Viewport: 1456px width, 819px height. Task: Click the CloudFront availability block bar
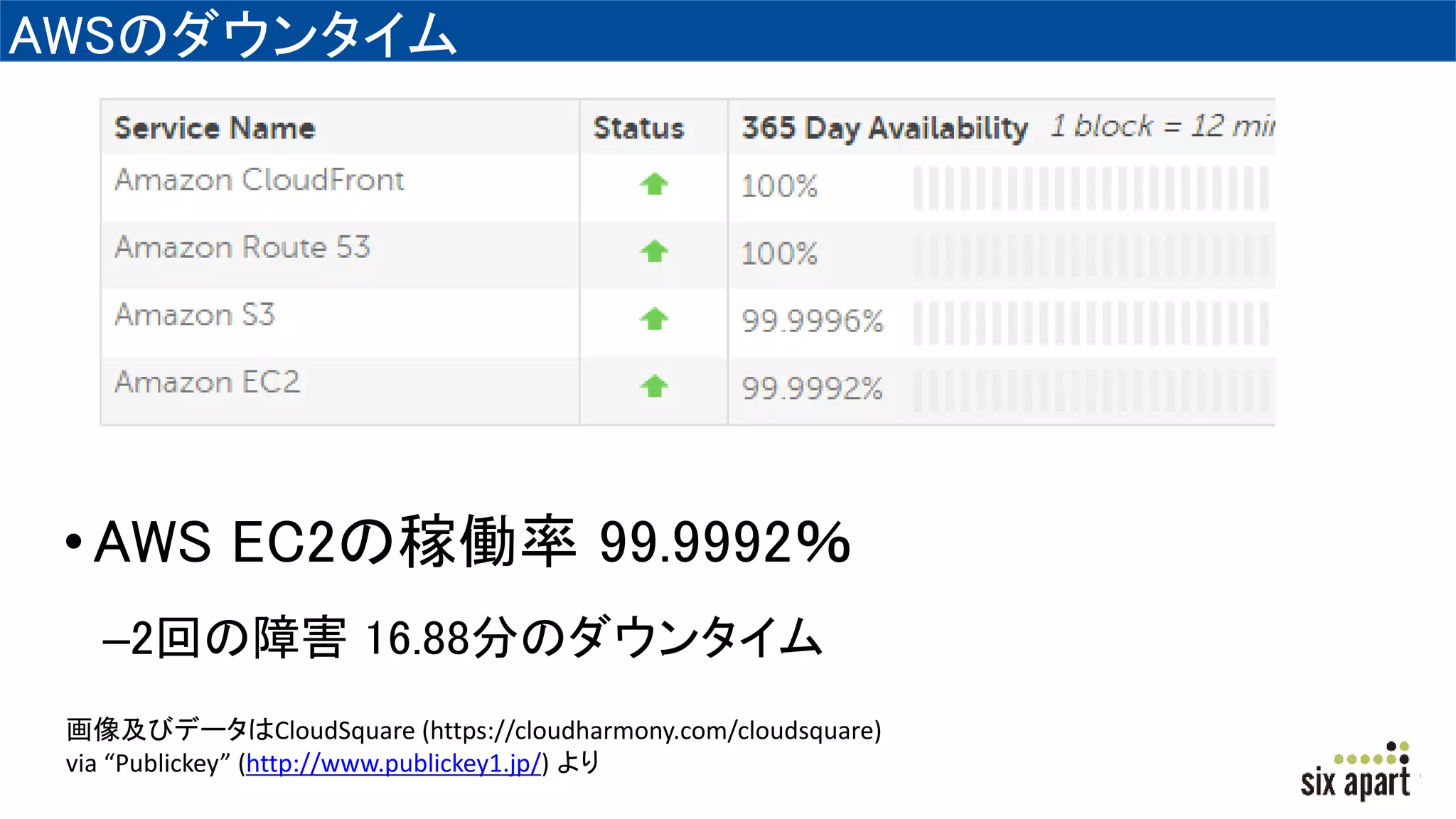1091,188
